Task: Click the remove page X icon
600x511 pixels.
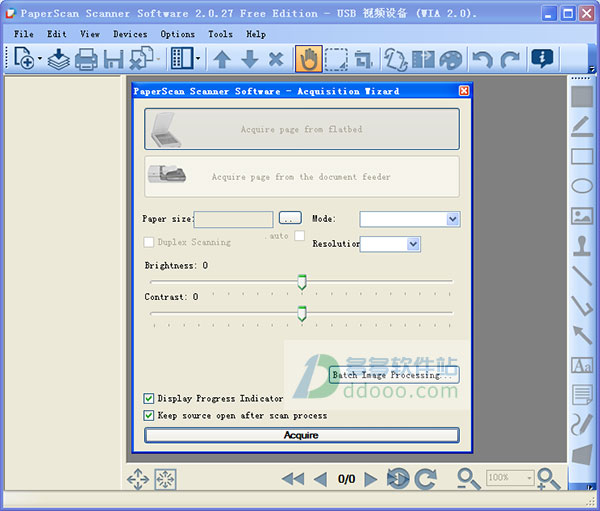Action: tap(276, 59)
